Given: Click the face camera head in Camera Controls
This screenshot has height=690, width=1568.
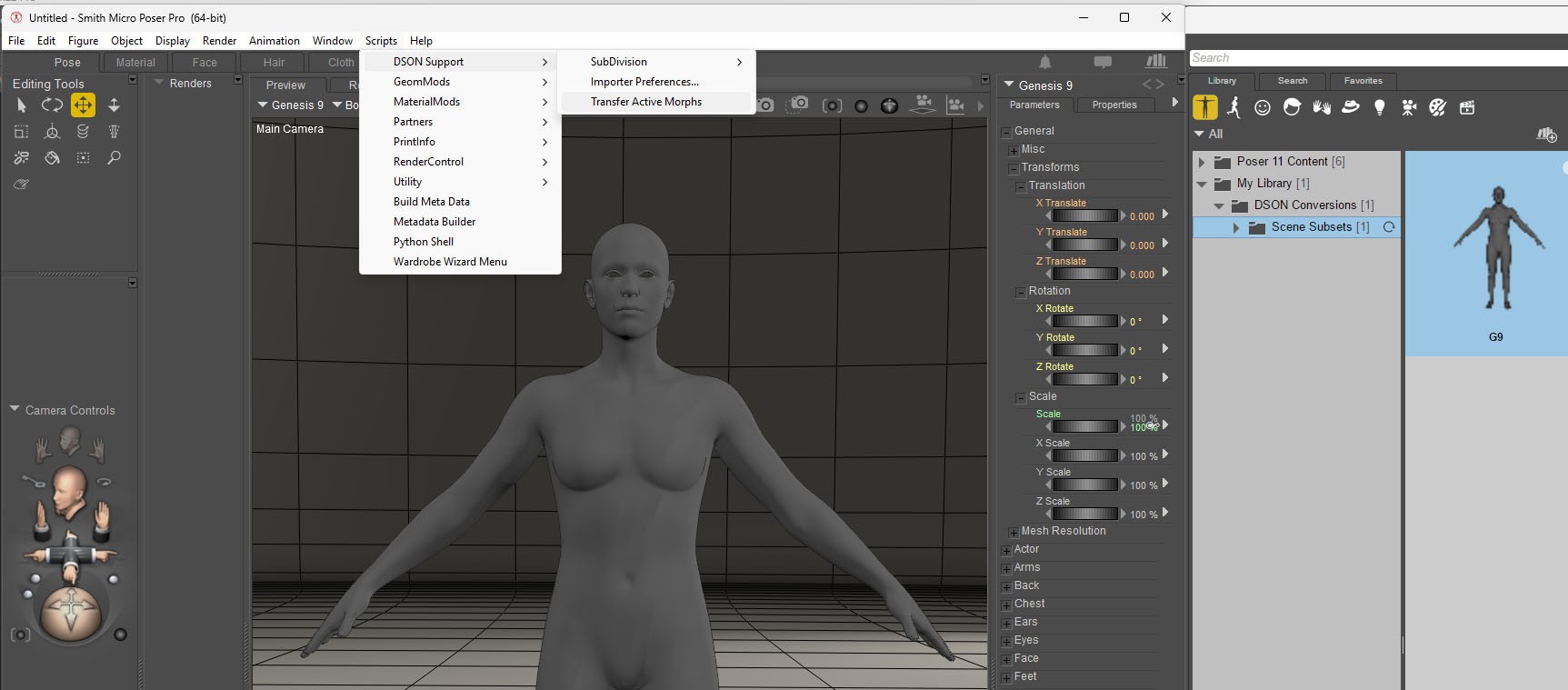Looking at the screenshot, I should [69, 491].
